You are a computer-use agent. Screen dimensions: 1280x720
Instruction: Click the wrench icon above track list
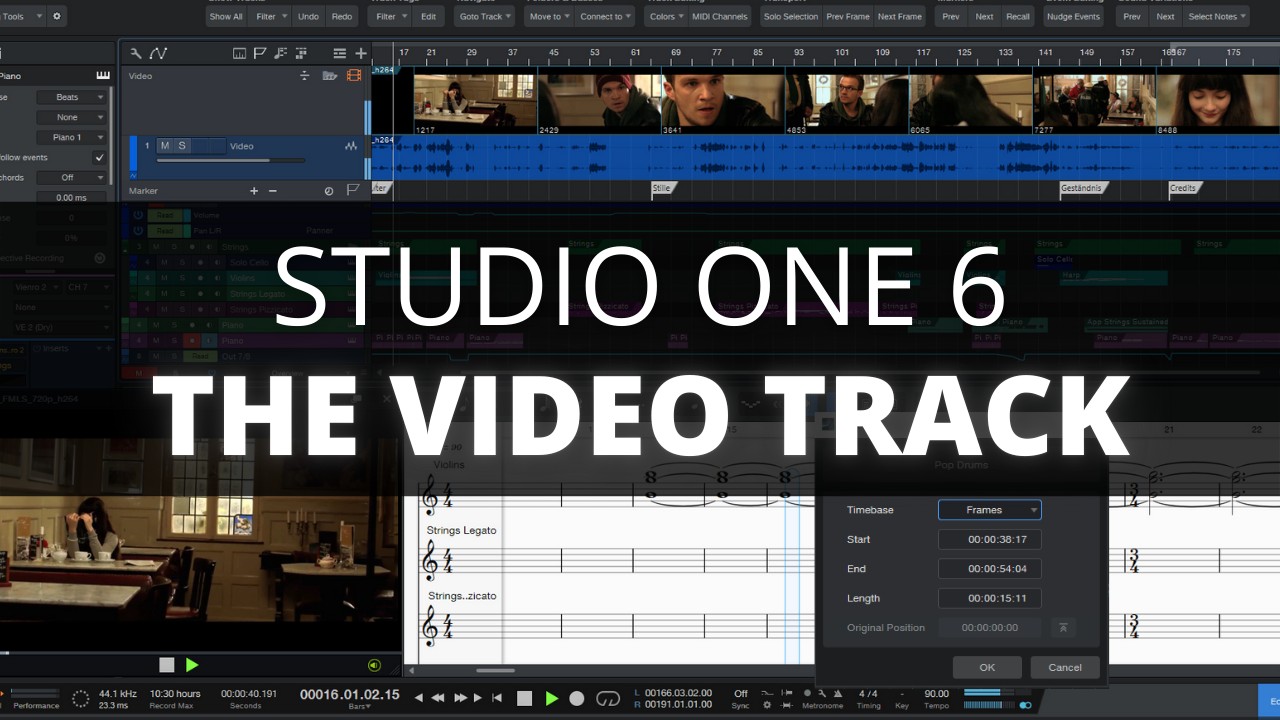[137, 53]
